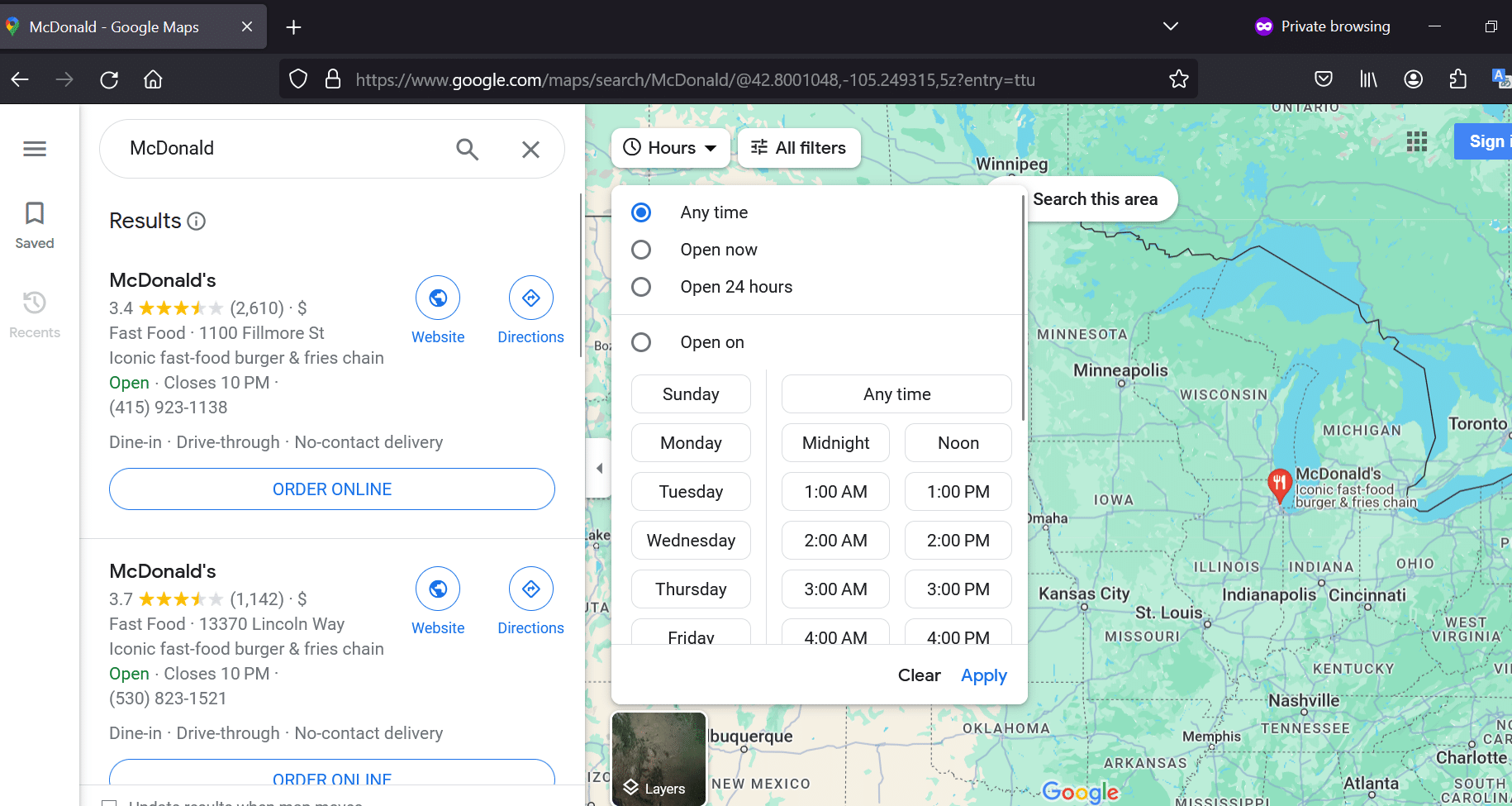
Task: Open the browser library icon
Action: click(x=1369, y=79)
